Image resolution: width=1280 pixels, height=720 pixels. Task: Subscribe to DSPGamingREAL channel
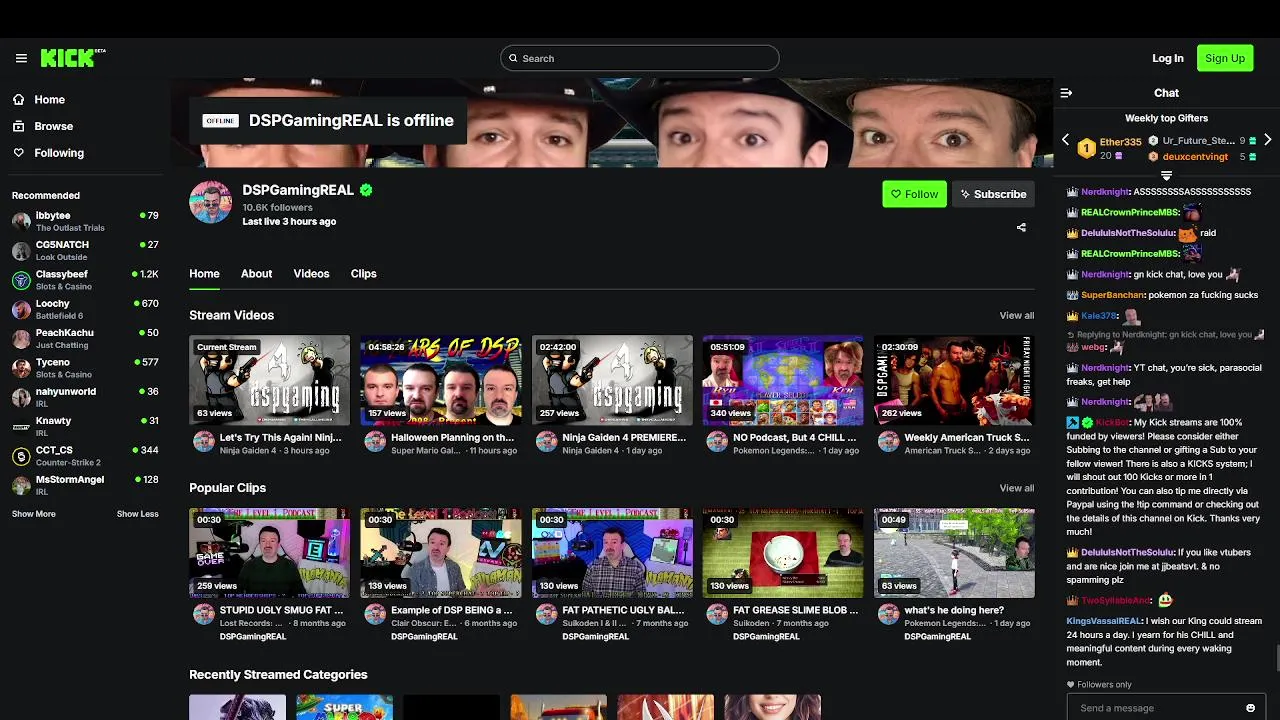[993, 194]
